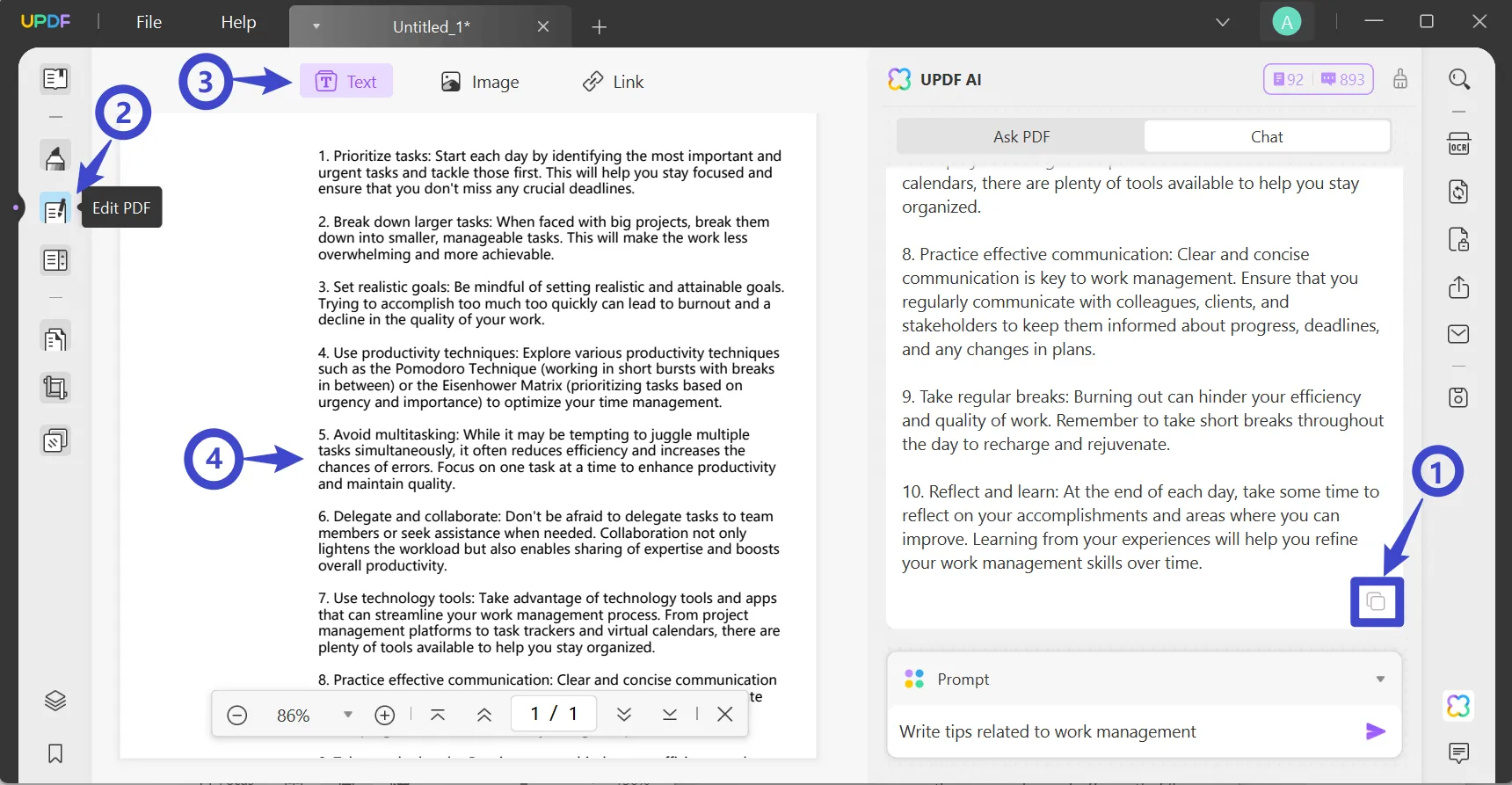Switch to the Ask PDF tab
Image resolution: width=1512 pixels, height=785 pixels.
coord(1021,136)
